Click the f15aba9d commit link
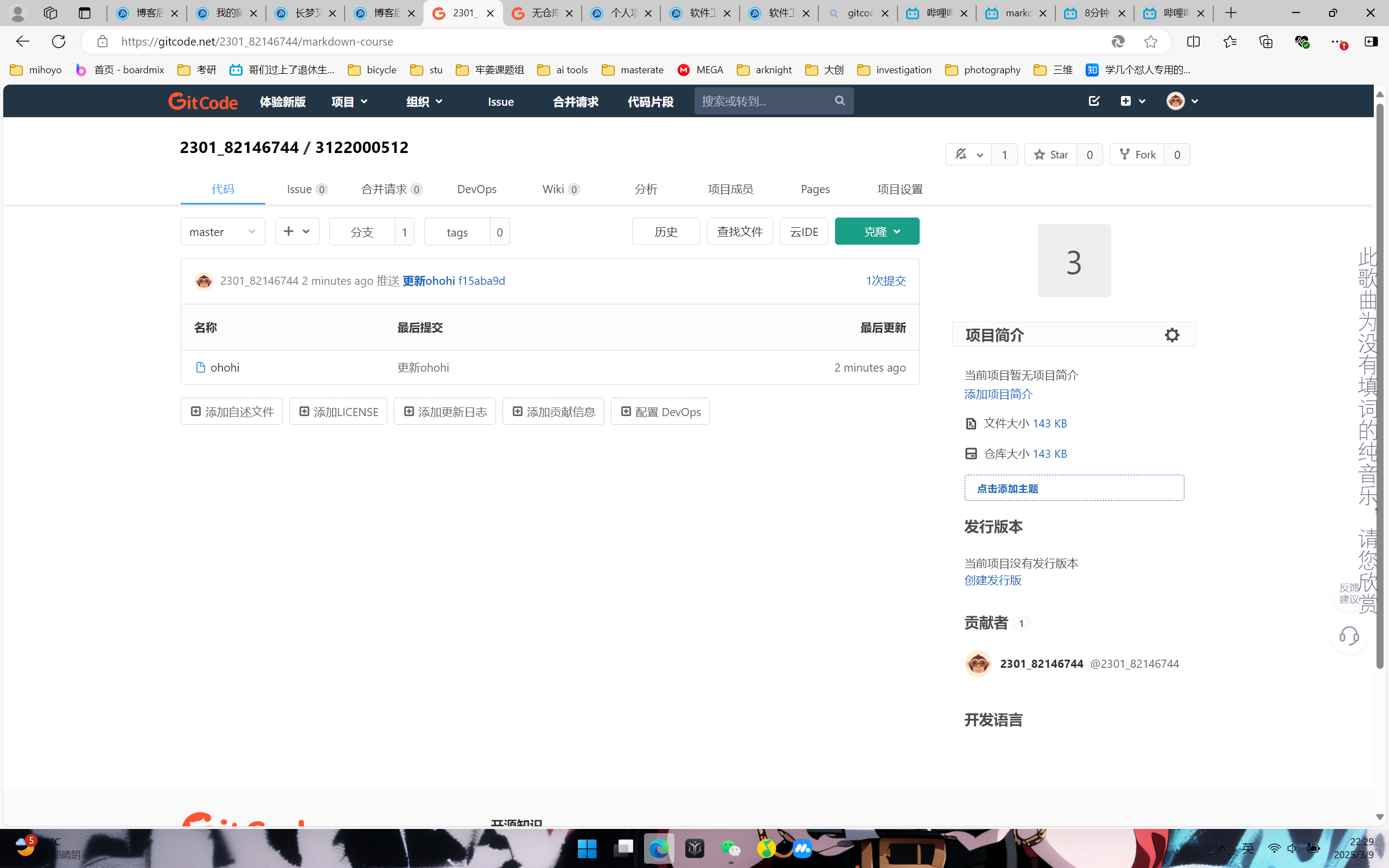 pyautogui.click(x=481, y=280)
